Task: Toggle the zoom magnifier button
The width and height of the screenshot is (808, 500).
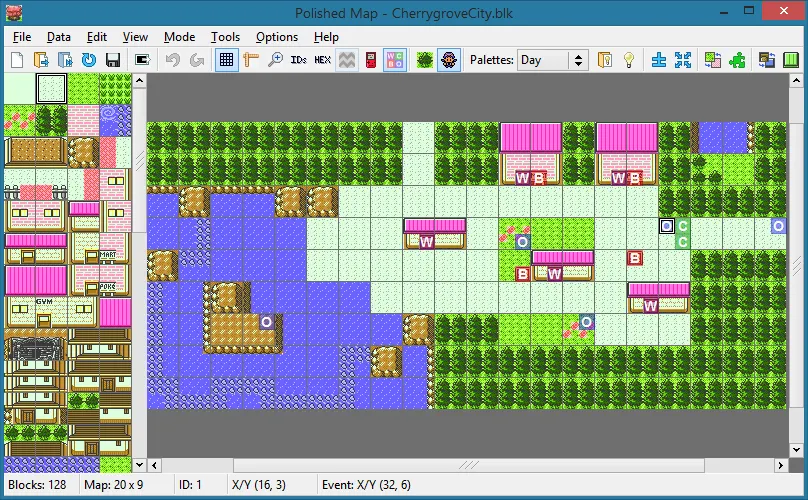Action: [275, 60]
